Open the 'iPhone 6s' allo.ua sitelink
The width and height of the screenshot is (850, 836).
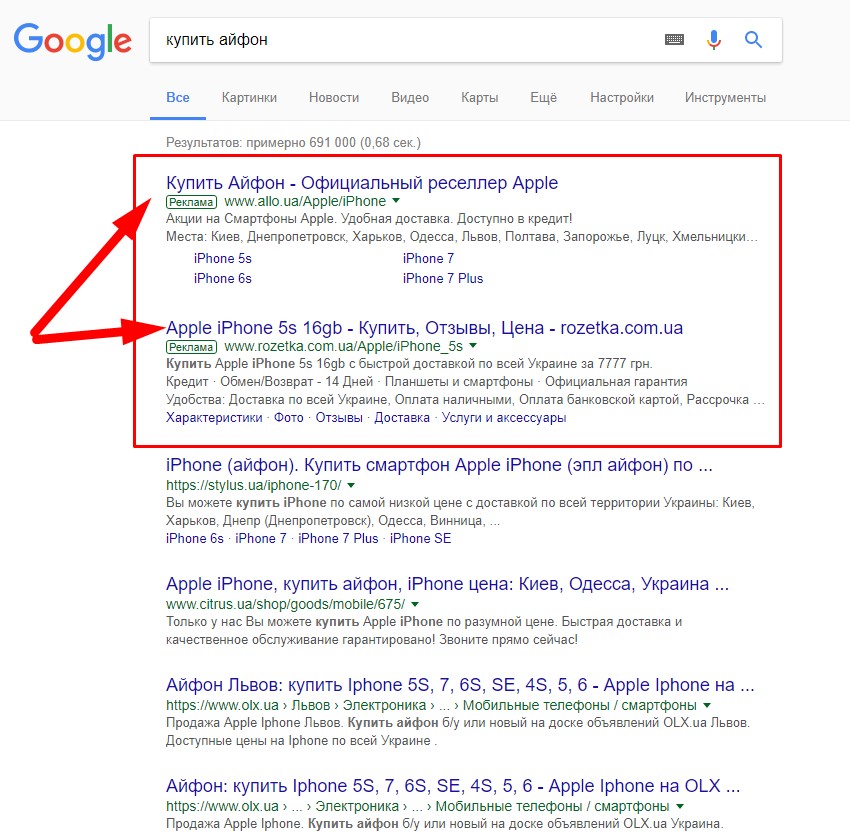click(223, 279)
